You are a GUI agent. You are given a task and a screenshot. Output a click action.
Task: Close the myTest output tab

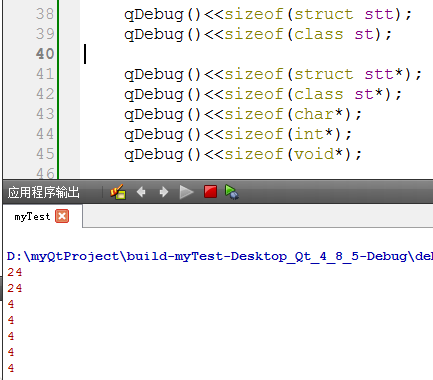pyautogui.click(x=62, y=216)
